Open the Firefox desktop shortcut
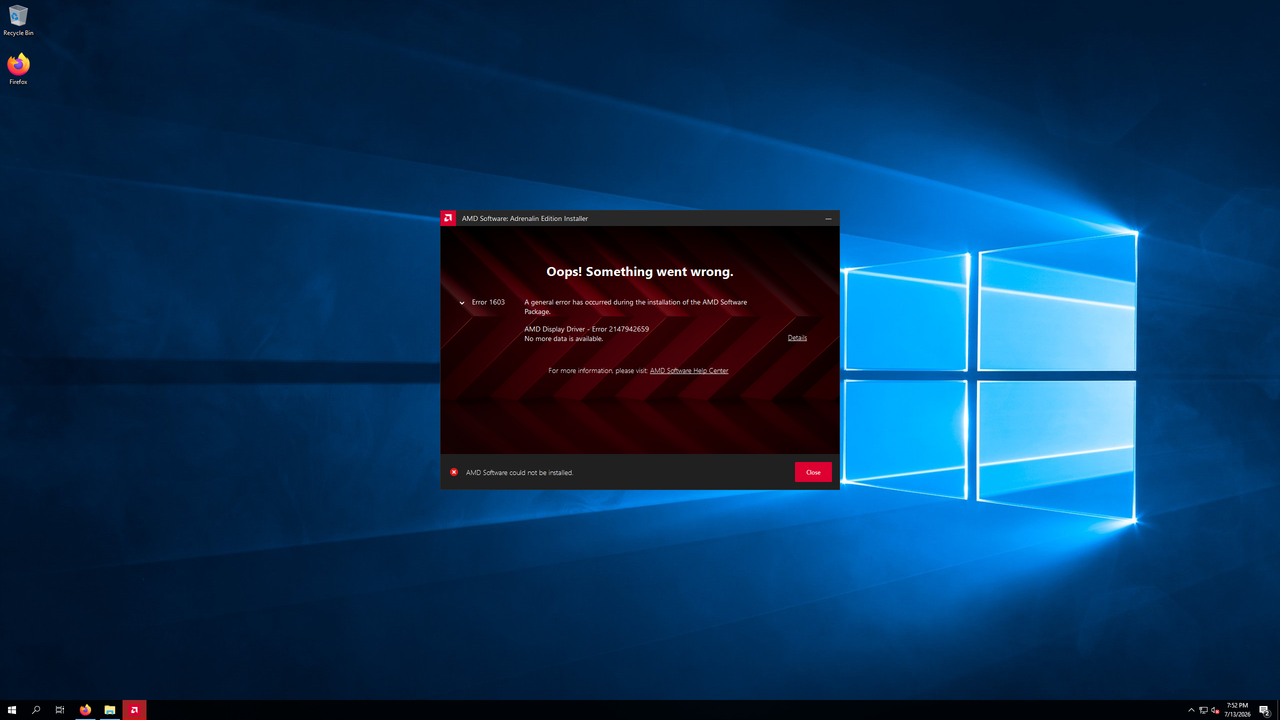Screen dimensions: 1280x720 click(x=18, y=69)
